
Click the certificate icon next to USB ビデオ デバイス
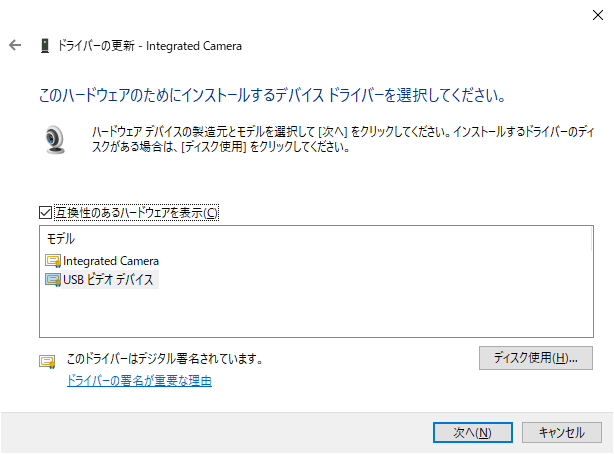click(x=53, y=280)
